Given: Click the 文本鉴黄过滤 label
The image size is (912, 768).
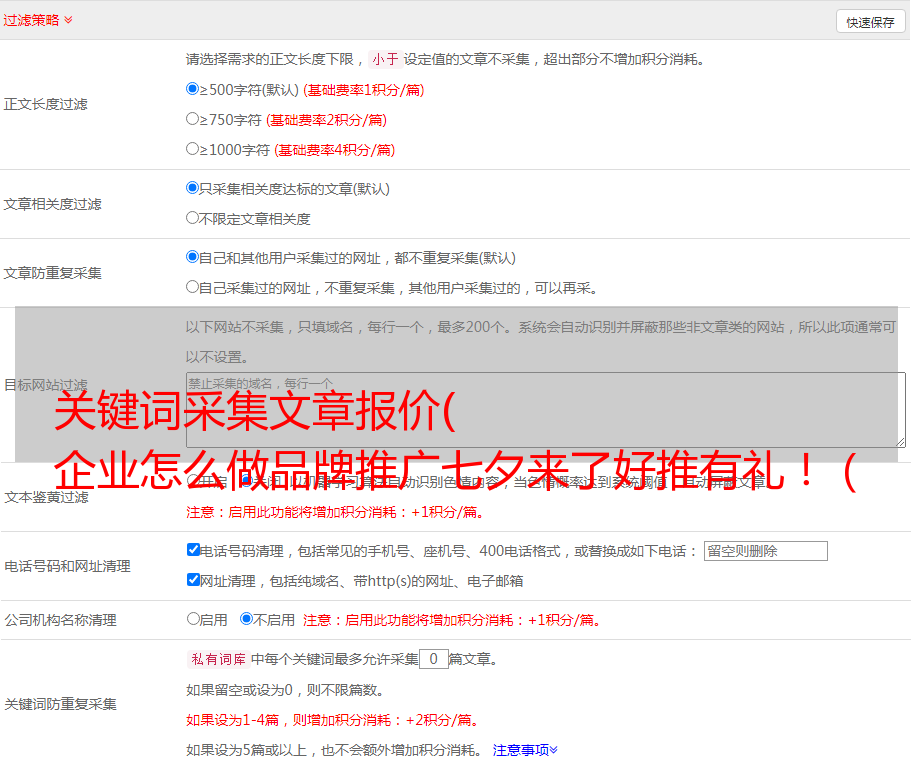Looking at the screenshot, I should pyautogui.click(x=47, y=497).
